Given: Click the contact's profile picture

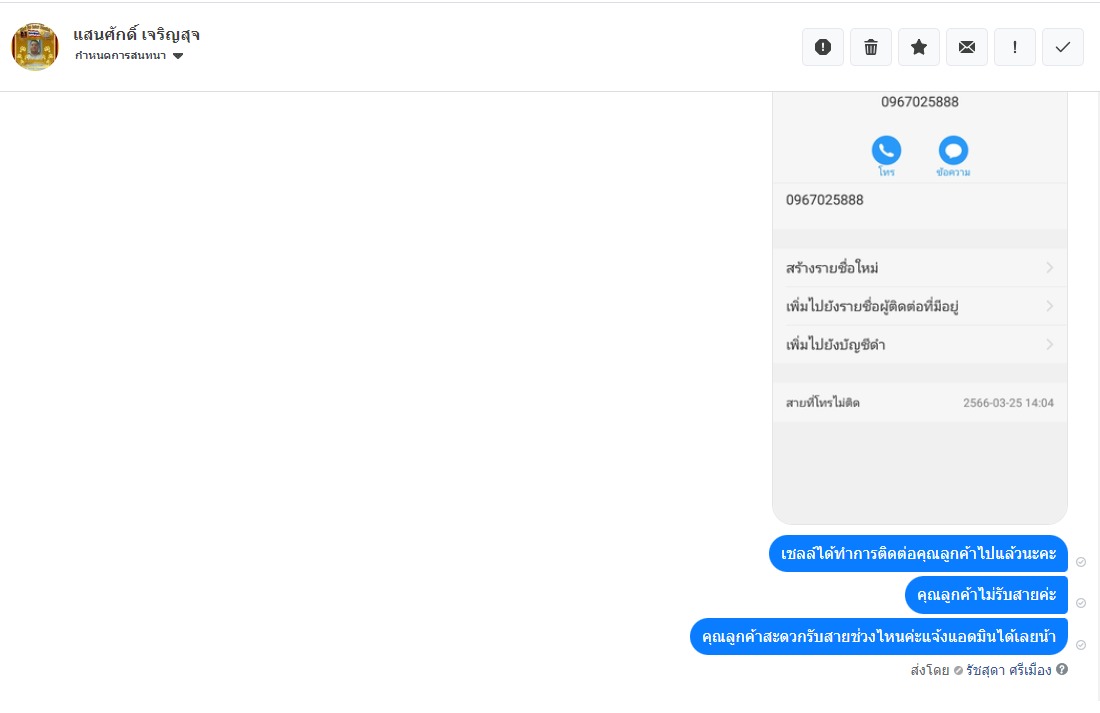Looking at the screenshot, I should pos(35,47).
